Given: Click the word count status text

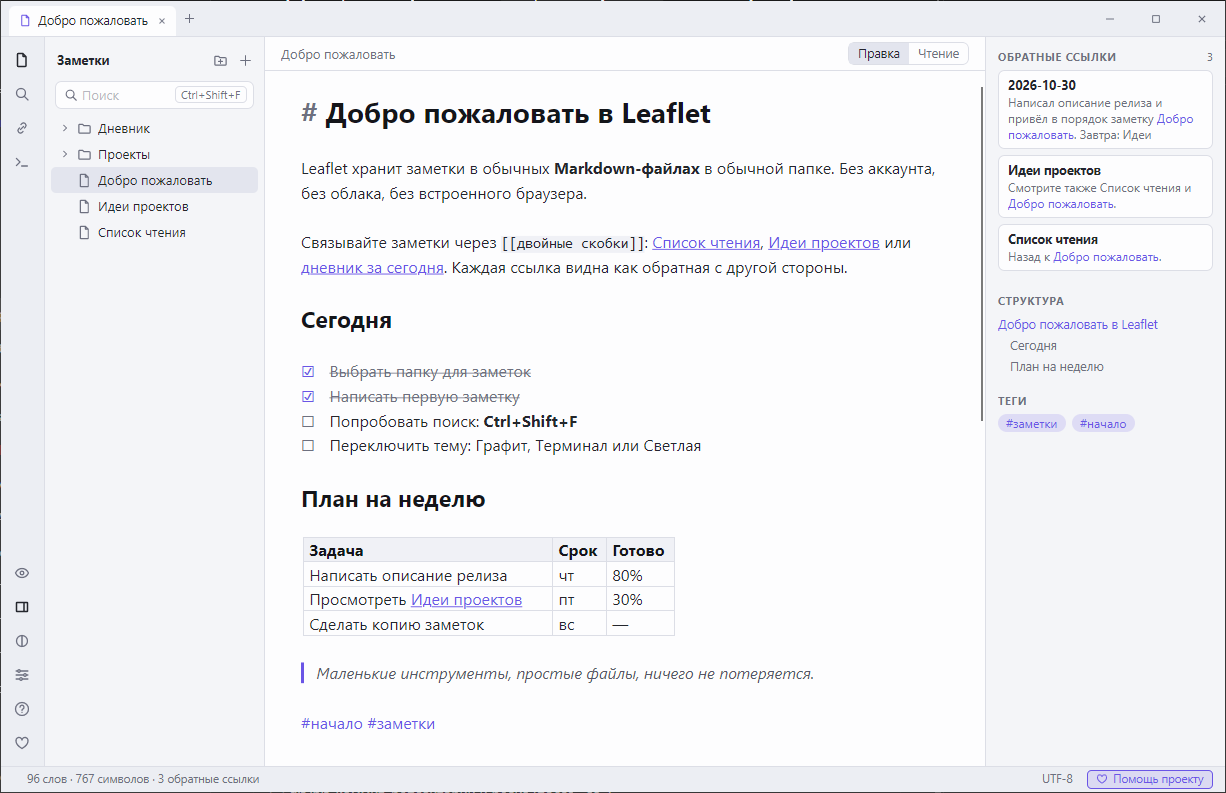Looking at the screenshot, I should coord(47,779).
